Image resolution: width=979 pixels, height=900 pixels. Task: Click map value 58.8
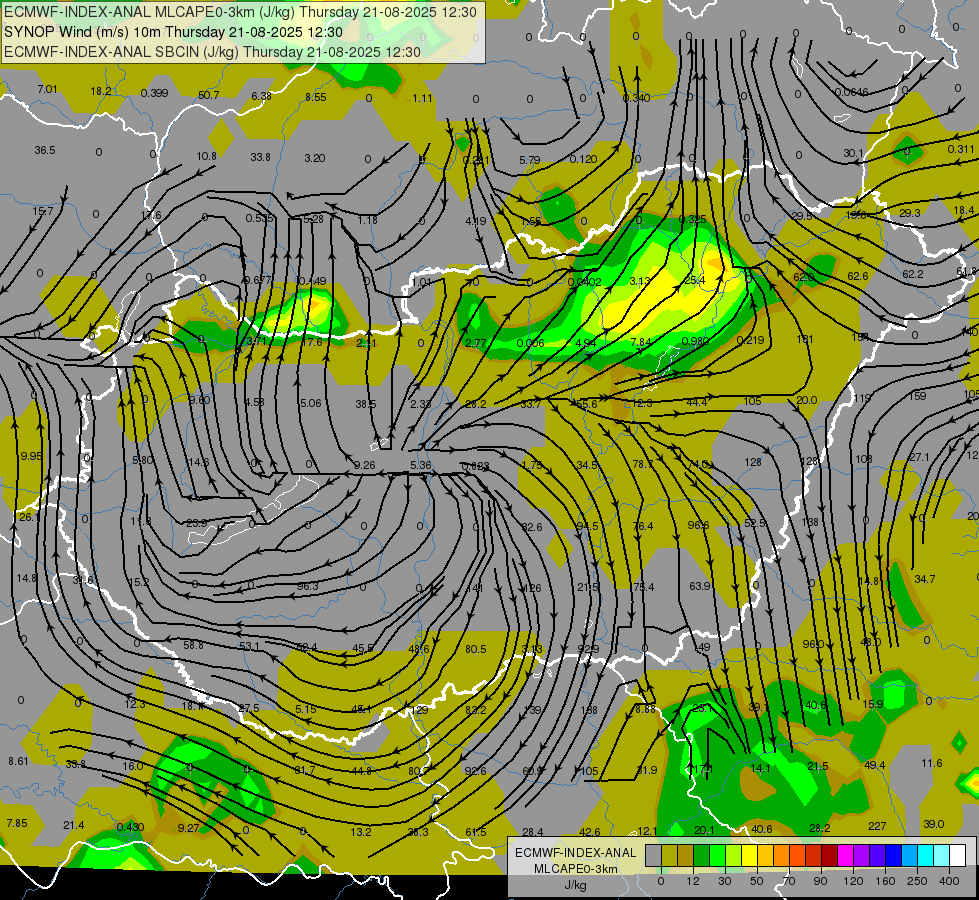pyautogui.click(x=194, y=645)
